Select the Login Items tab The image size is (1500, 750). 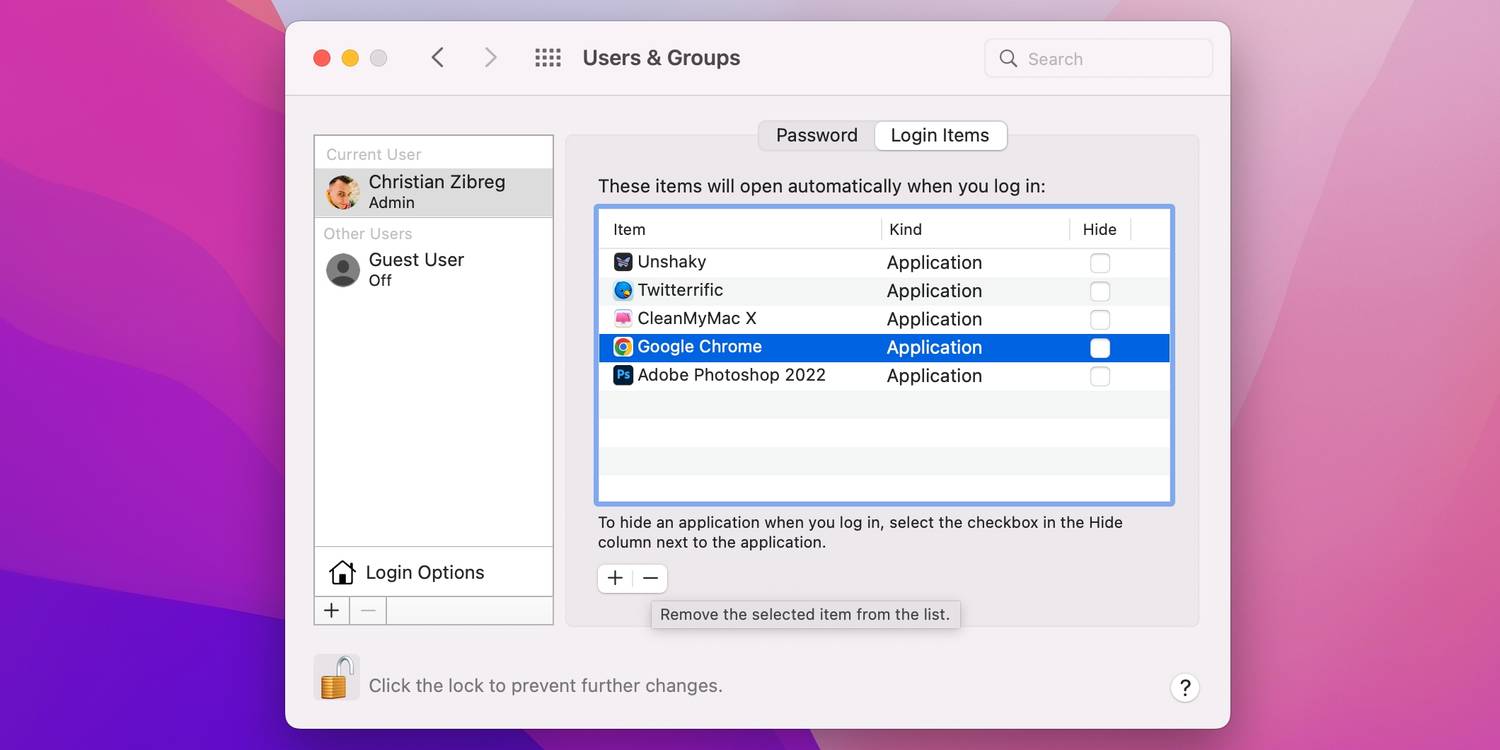coord(939,136)
